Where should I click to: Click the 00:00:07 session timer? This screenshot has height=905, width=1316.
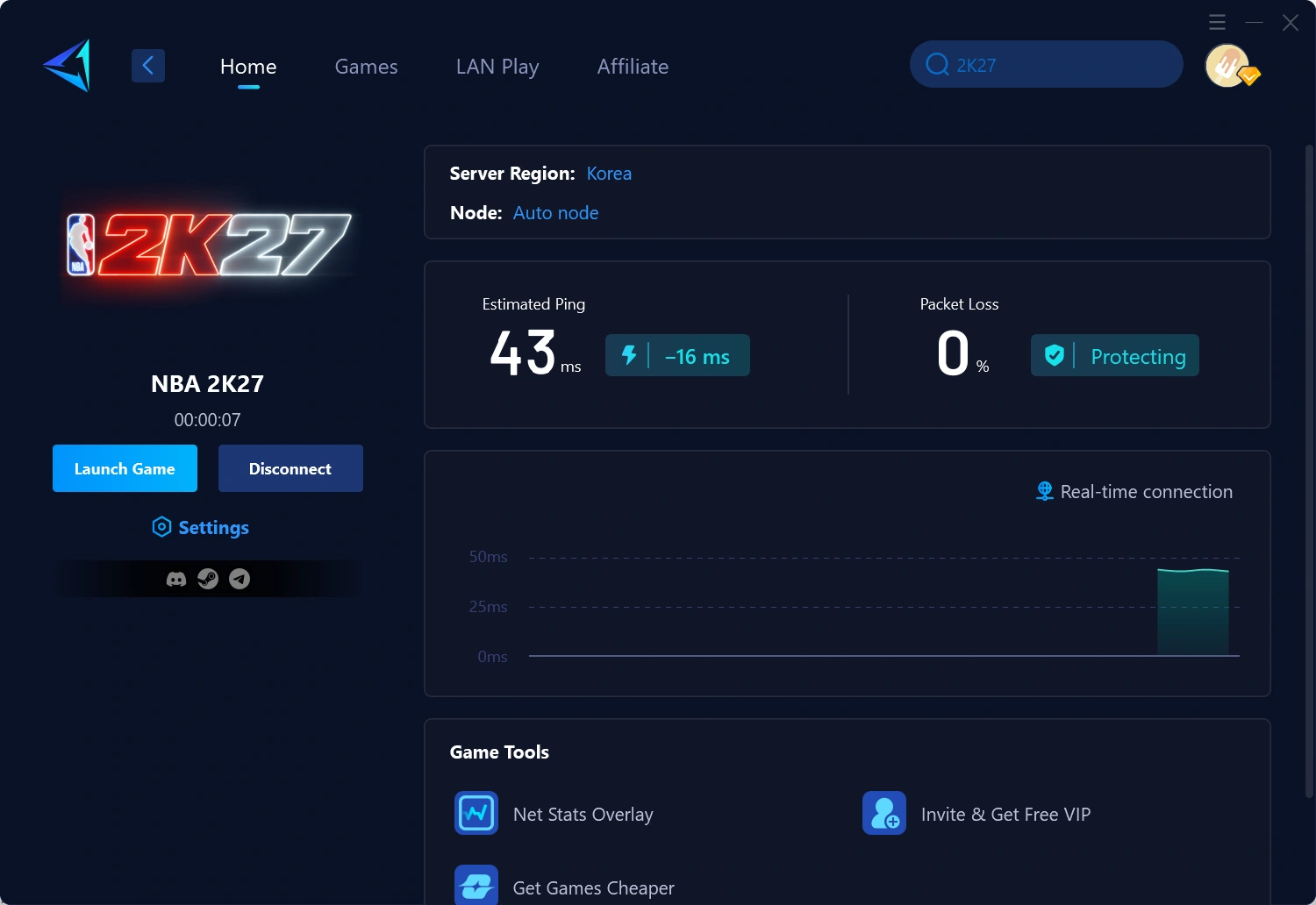(207, 420)
